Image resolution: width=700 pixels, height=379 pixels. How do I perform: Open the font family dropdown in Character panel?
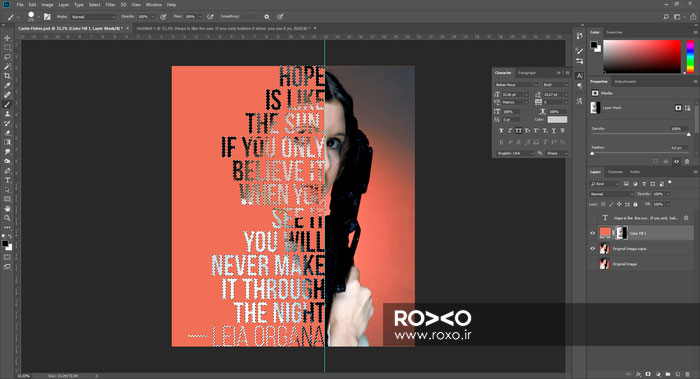[x=516, y=84]
